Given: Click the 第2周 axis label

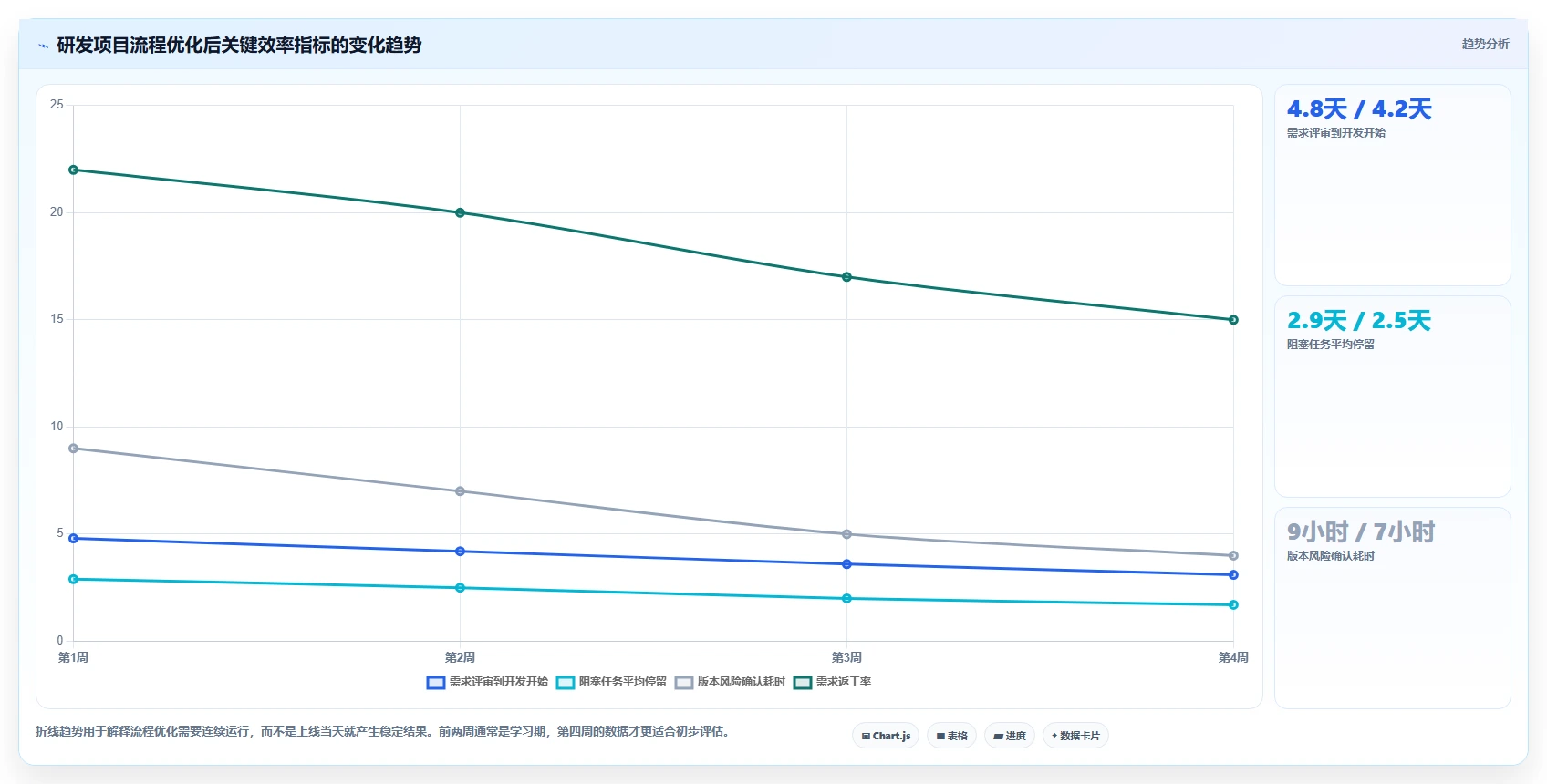Looking at the screenshot, I should (x=460, y=657).
